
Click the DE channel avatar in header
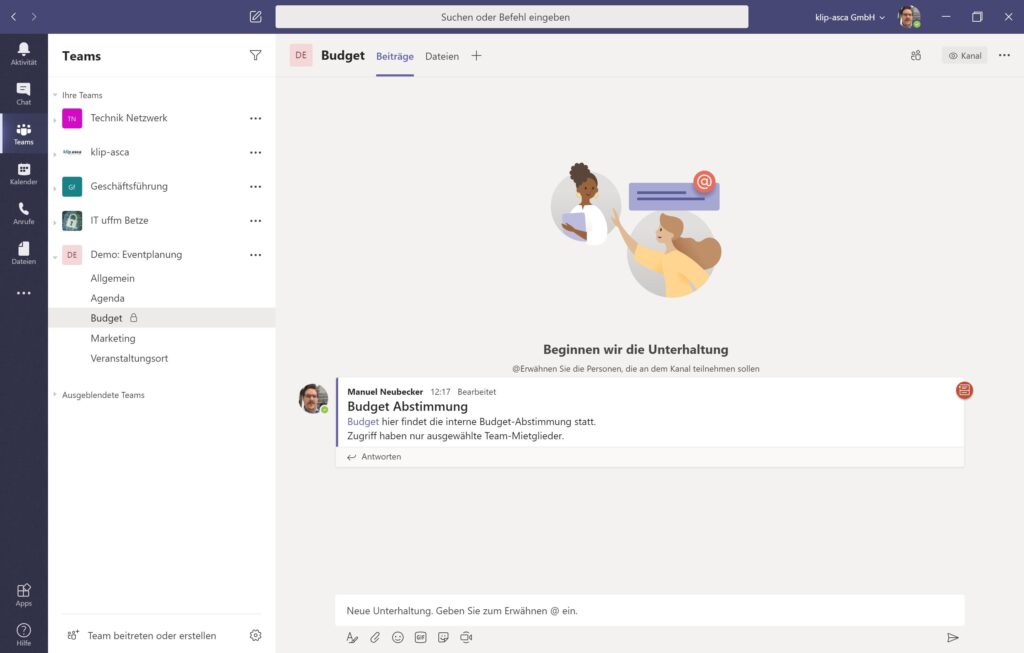click(300, 56)
